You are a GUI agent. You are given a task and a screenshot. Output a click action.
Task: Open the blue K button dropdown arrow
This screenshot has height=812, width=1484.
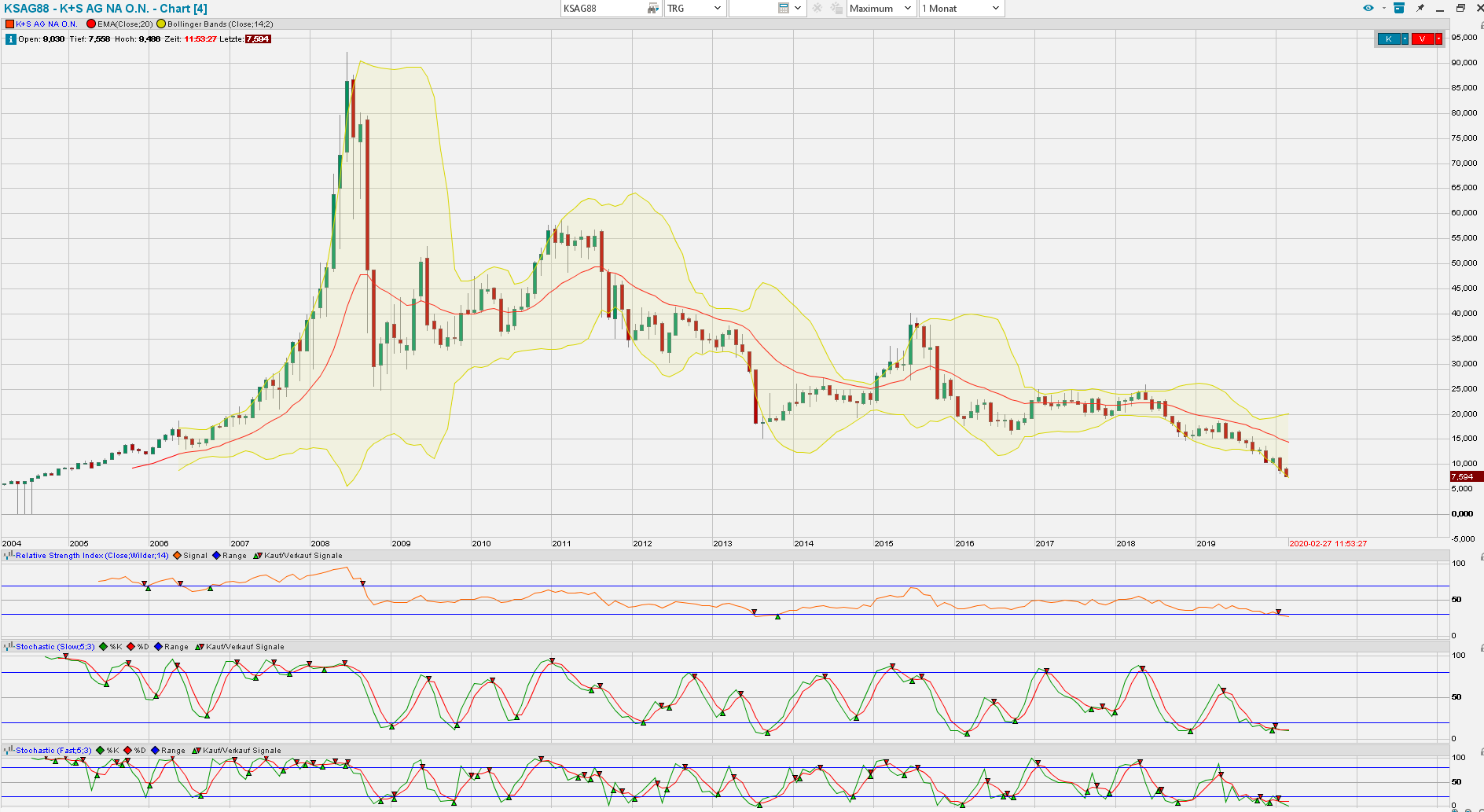pos(1405,39)
